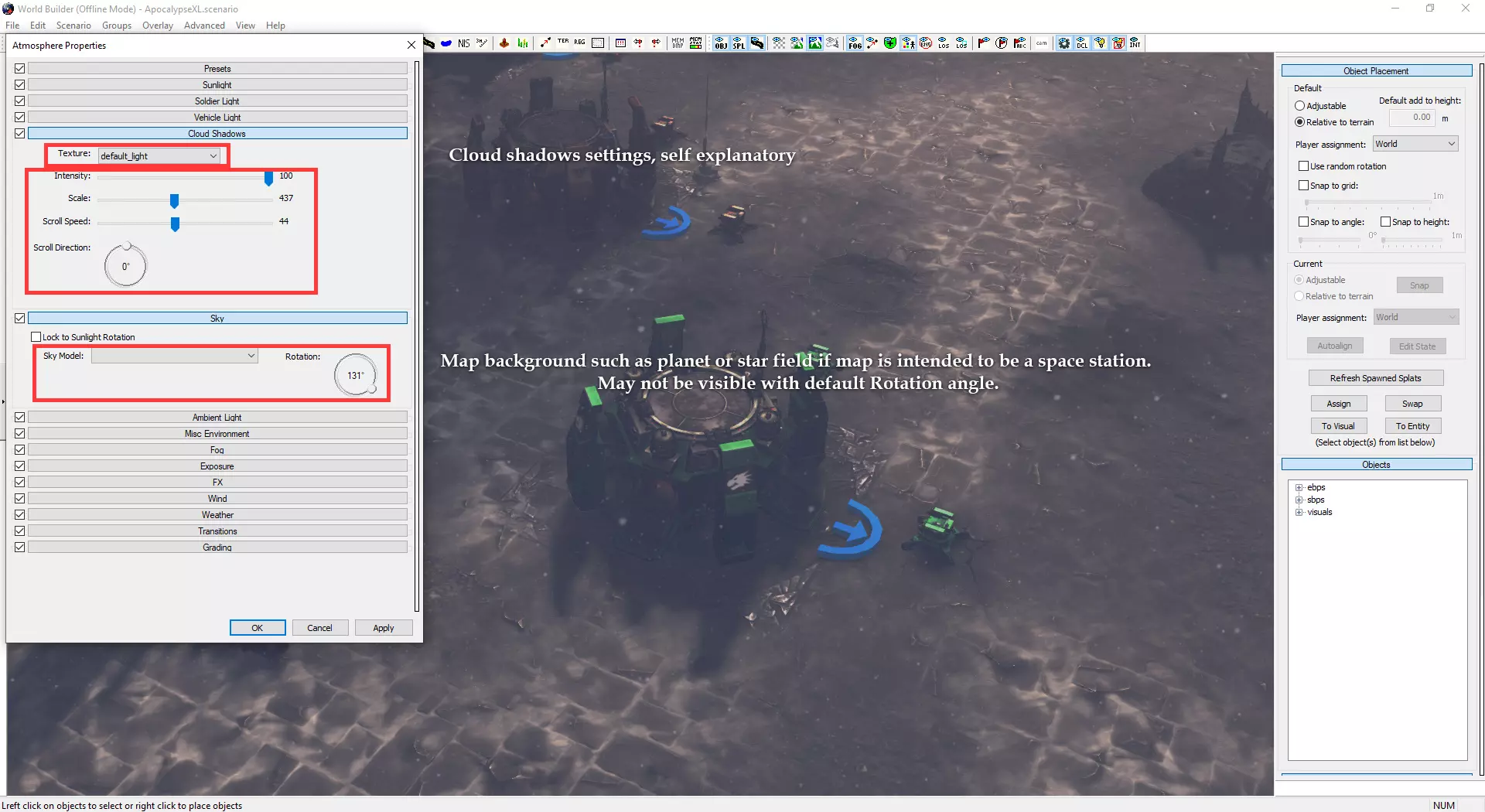Select the green grass editor icon
Viewport: 1485px width, 812px height.
[x=523, y=43]
